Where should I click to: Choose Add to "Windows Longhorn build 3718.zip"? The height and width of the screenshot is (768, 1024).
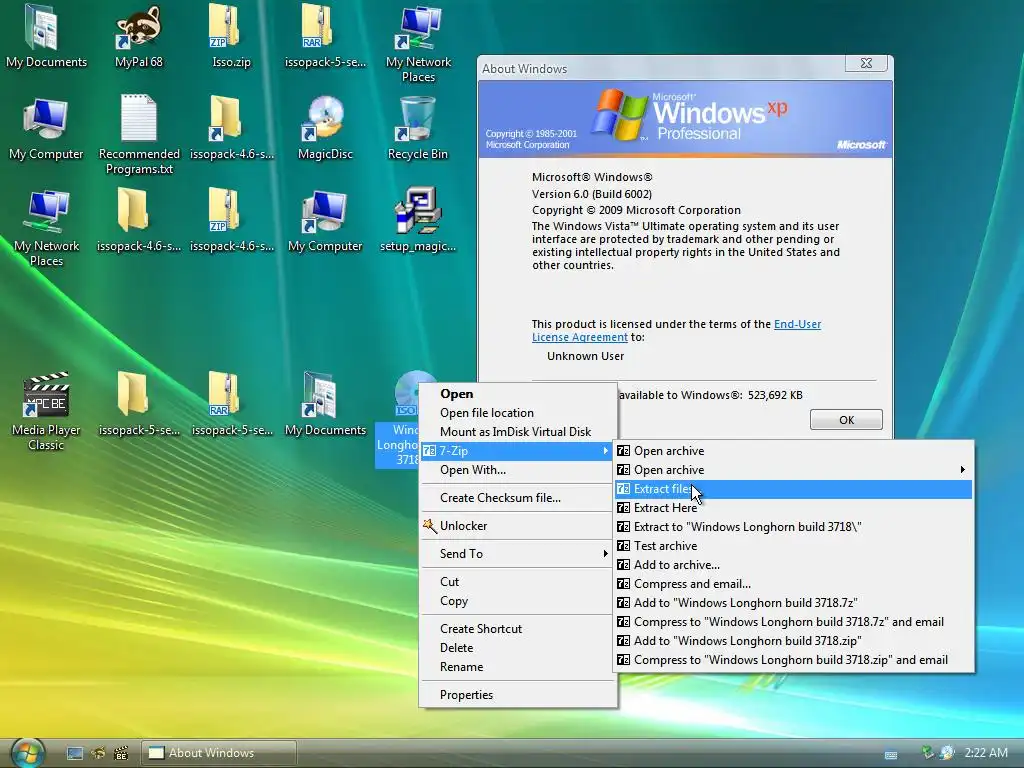[793, 641]
